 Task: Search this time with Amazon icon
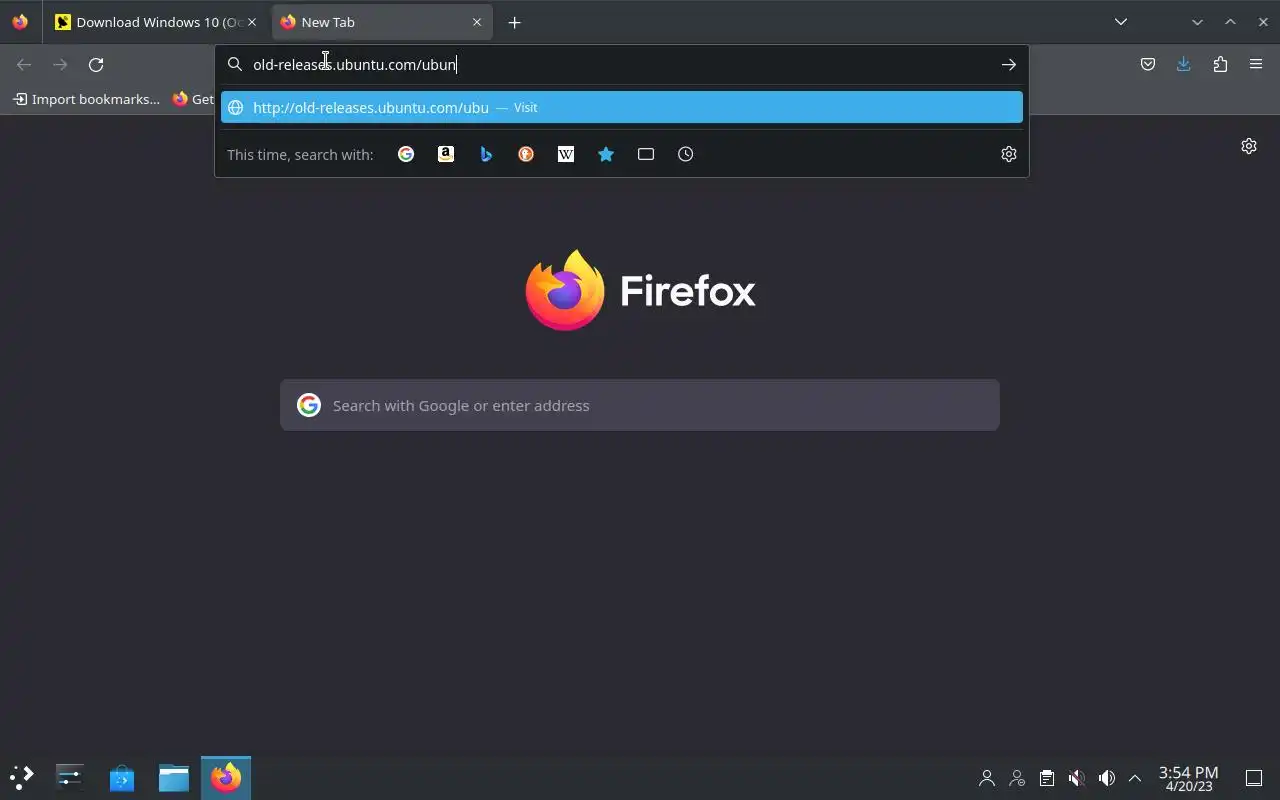pos(446,154)
